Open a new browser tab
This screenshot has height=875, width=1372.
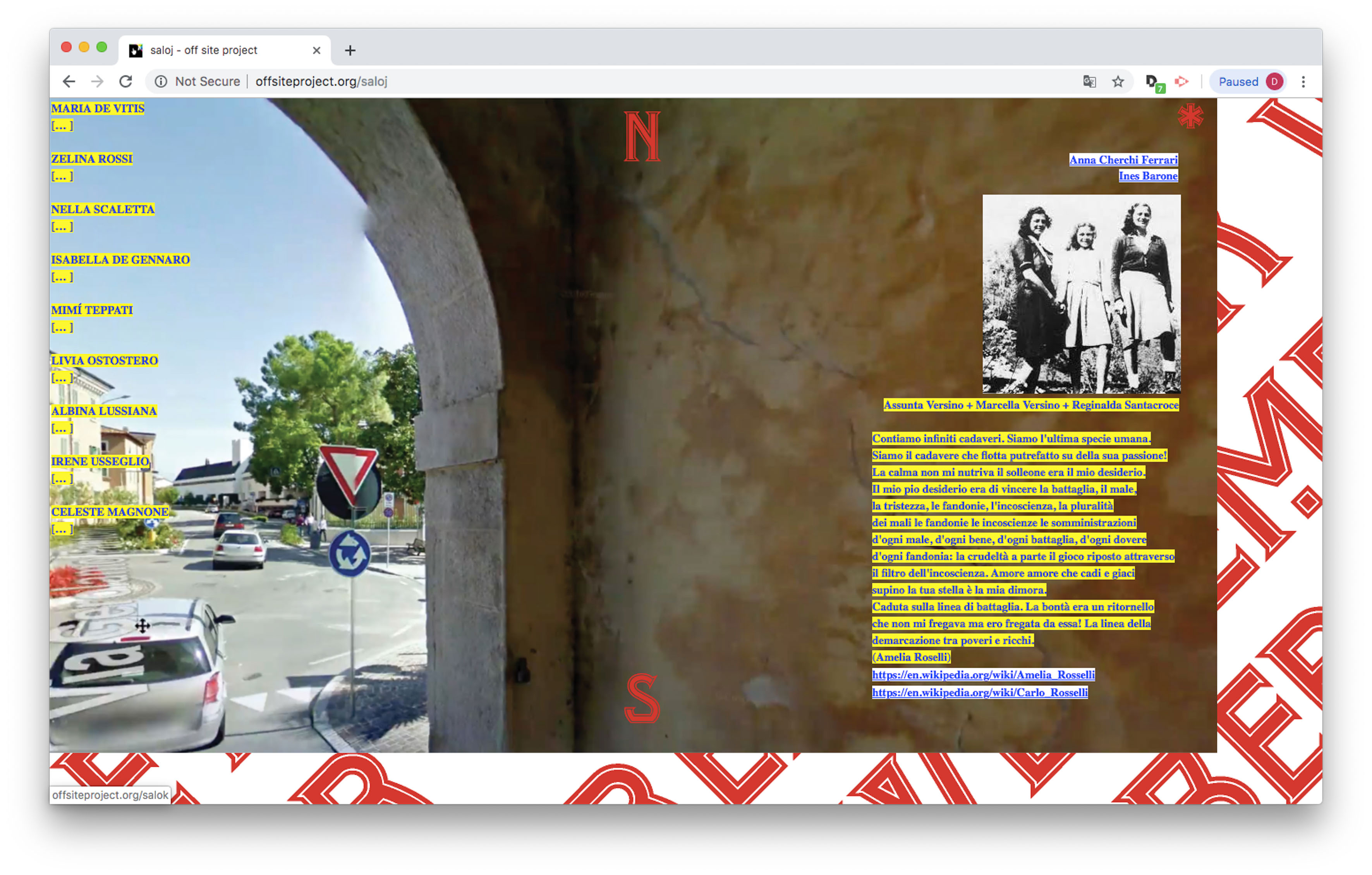point(350,51)
